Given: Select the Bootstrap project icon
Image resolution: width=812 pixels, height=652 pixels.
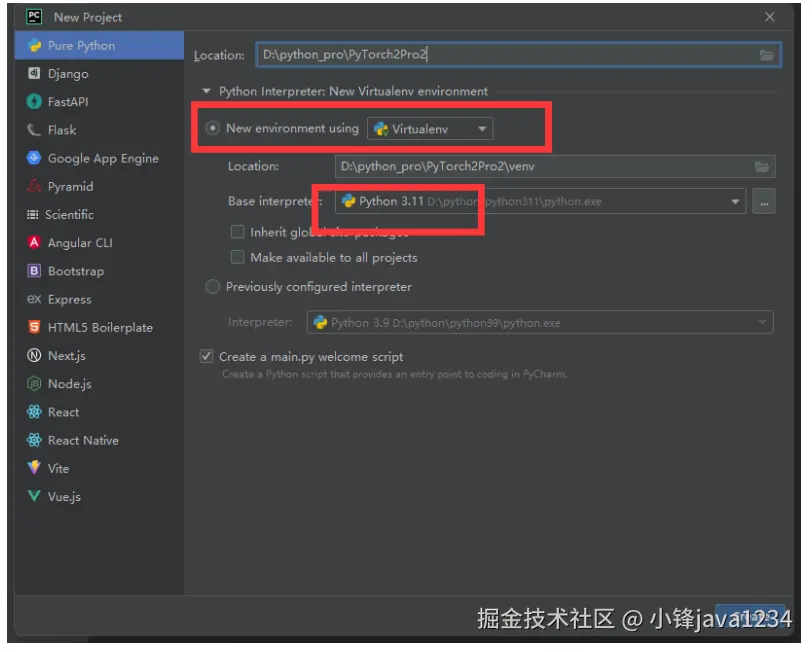Looking at the screenshot, I should pos(34,270).
